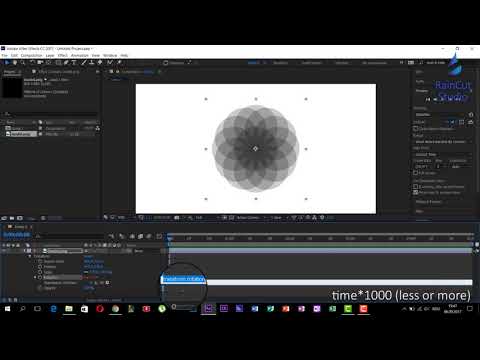
Task: Toggle the play cached frames checkbox
Action: pyautogui.click(x=416, y=187)
